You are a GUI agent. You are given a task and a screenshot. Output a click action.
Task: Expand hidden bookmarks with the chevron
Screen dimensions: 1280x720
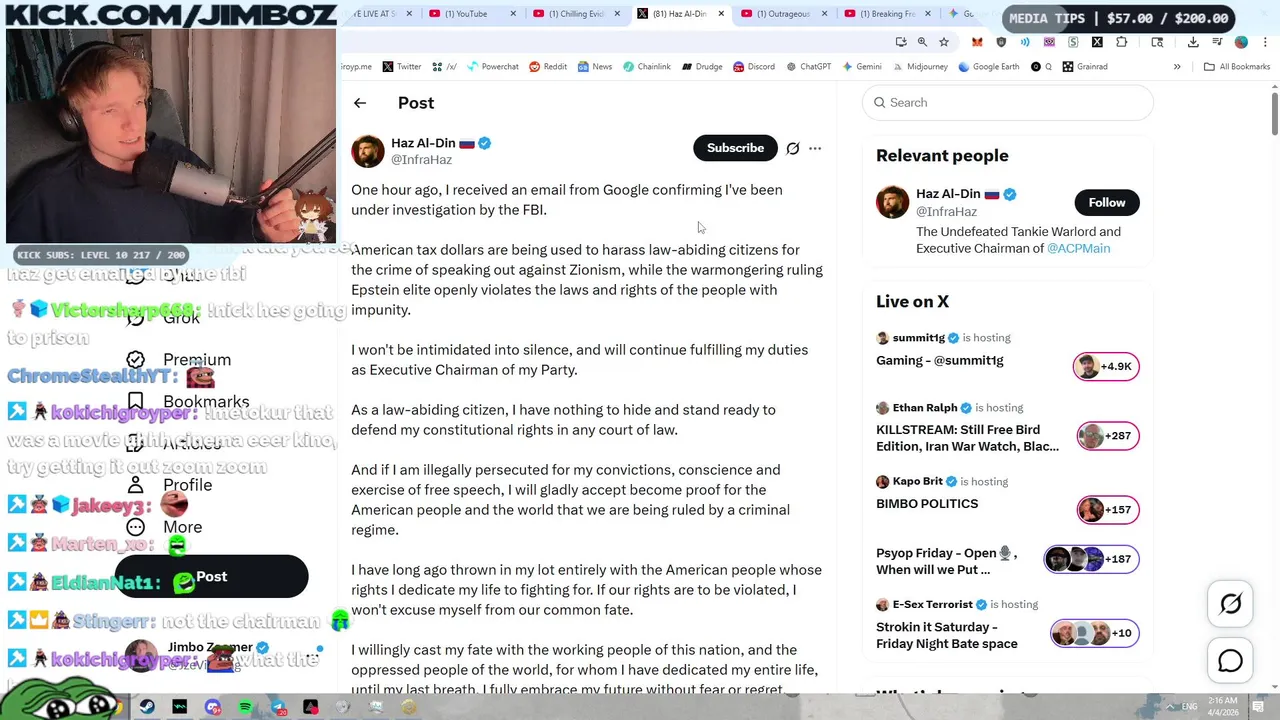coord(1177,67)
